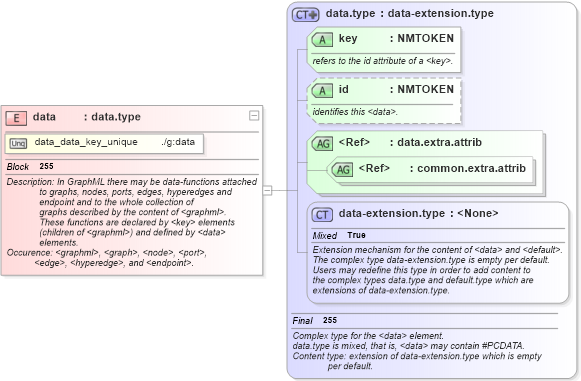This screenshot has height=381, width=581.
Task: Click the Unq unique constraint icon
Action: coord(19,143)
